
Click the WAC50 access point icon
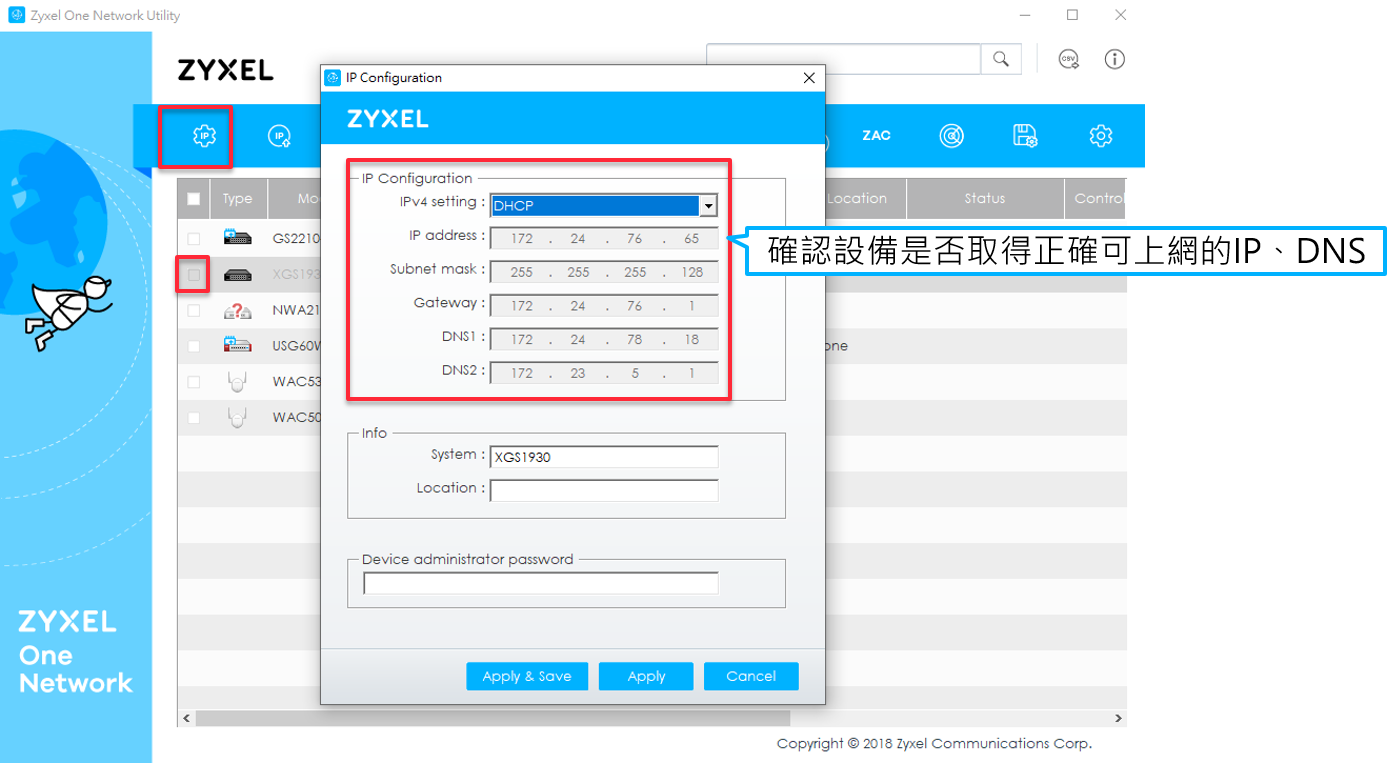(x=237, y=417)
